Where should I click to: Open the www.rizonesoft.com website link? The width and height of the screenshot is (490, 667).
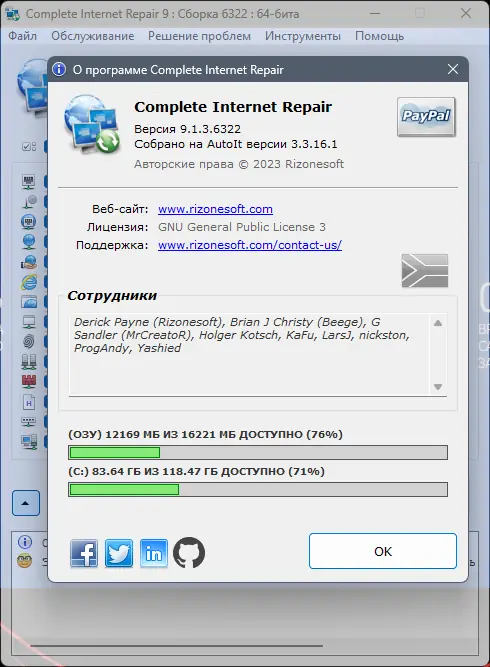pyautogui.click(x=215, y=209)
